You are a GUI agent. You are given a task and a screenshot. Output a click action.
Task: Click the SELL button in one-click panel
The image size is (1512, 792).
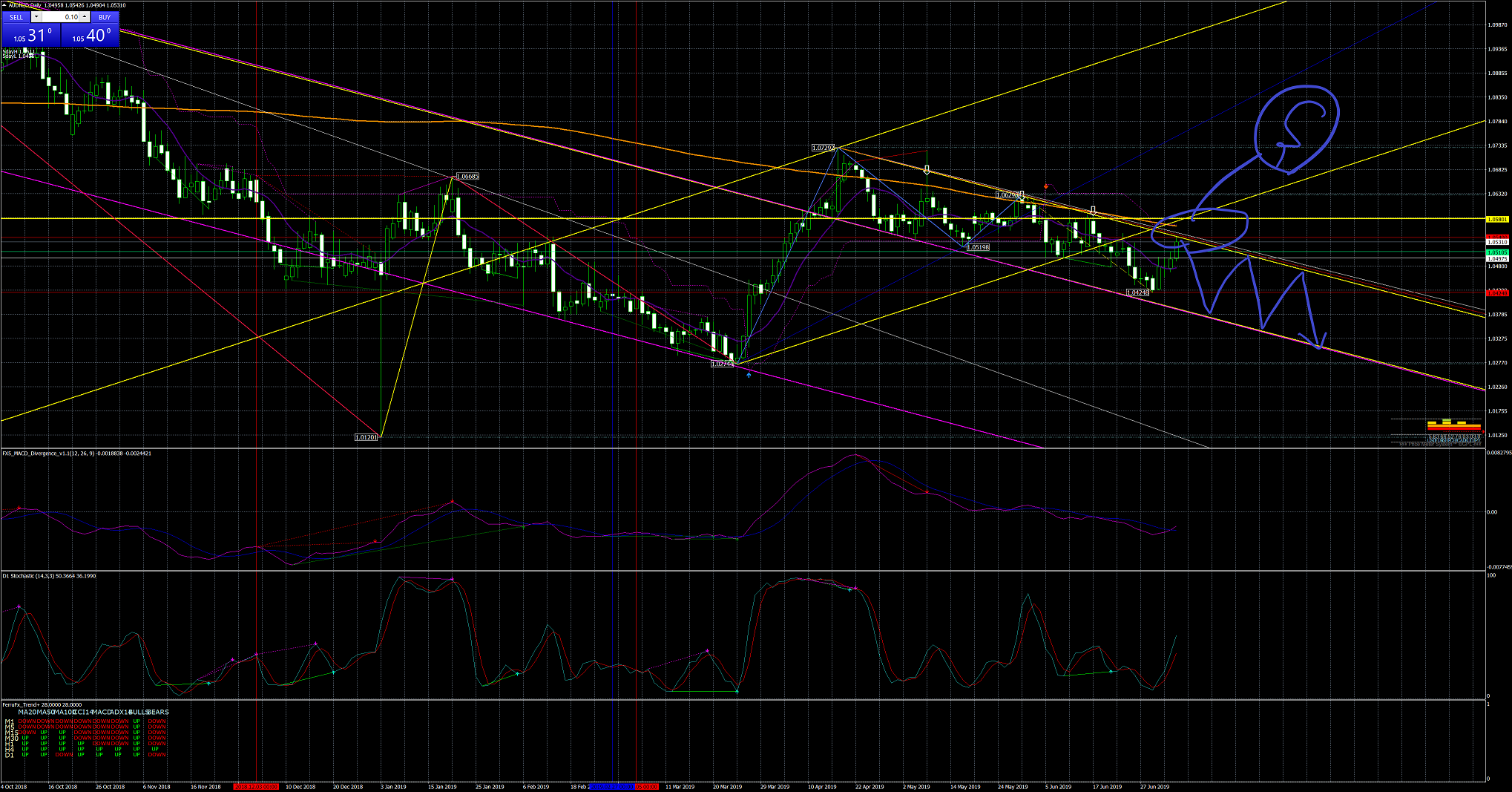pyautogui.click(x=16, y=17)
